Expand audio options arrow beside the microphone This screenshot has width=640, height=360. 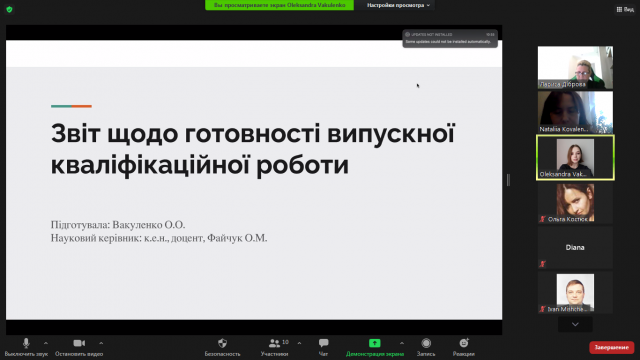click(46, 343)
